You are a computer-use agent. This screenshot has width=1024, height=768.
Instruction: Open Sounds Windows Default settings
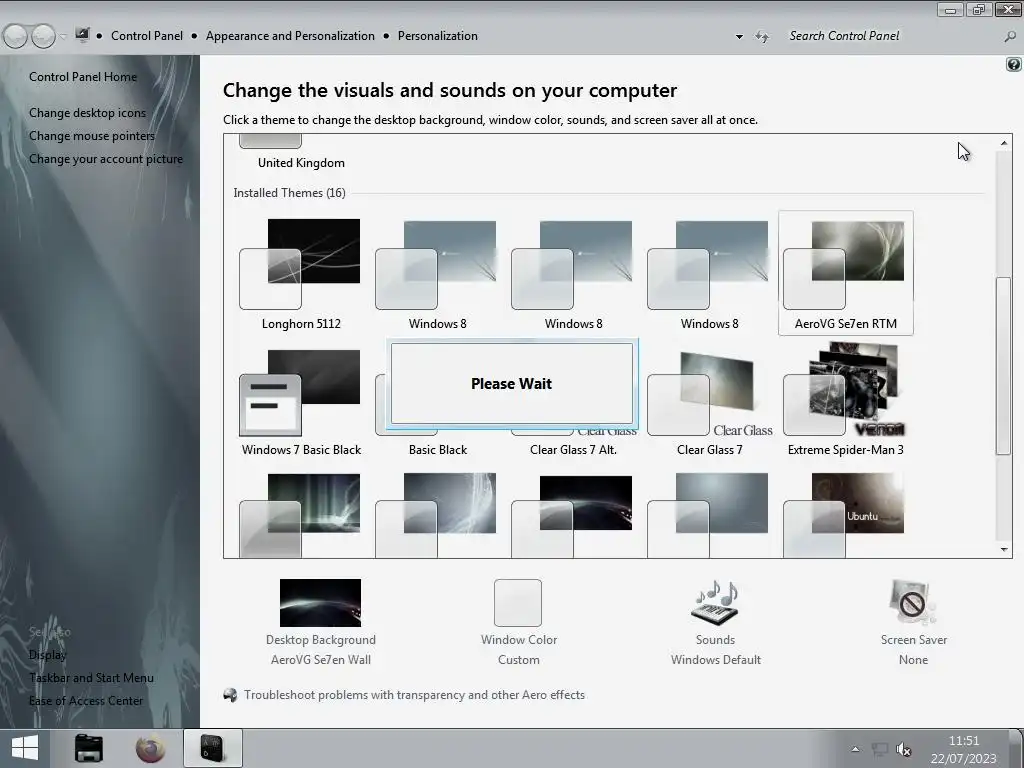(715, 622)
